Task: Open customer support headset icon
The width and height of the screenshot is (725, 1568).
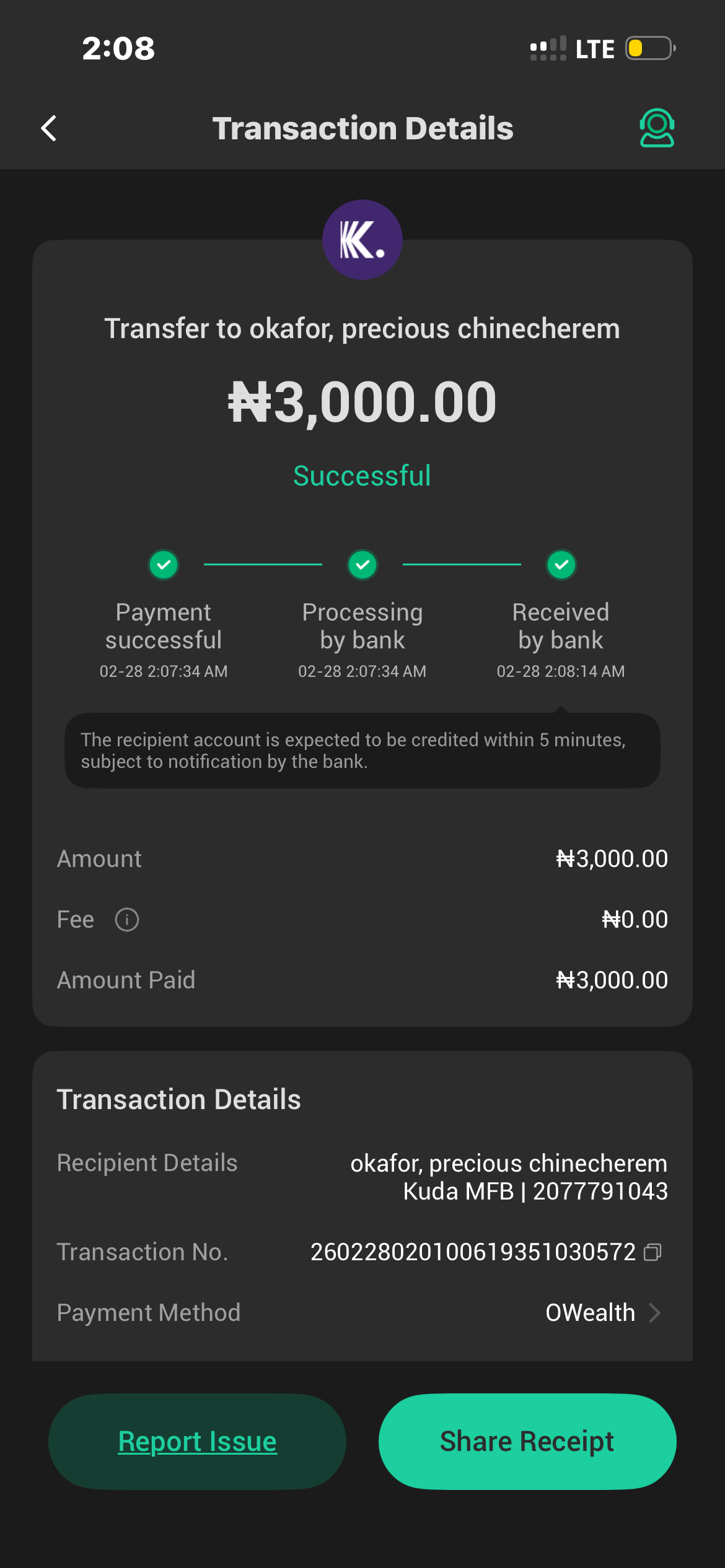Action: coord(656,128)
